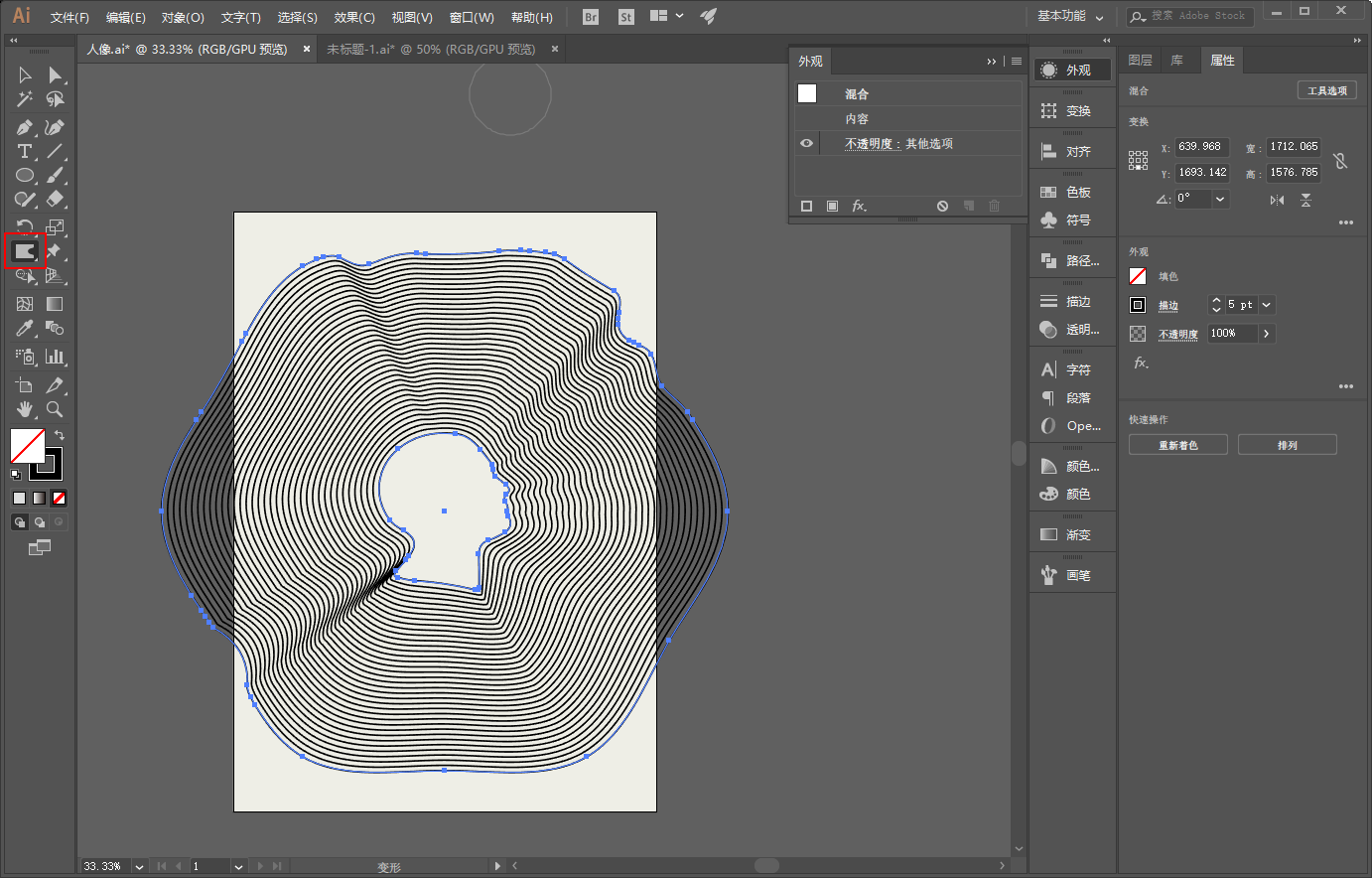Open the 对象(O) menu
Image resolution: width=1372 pixels, height=878 pixels.
point(183,18)
